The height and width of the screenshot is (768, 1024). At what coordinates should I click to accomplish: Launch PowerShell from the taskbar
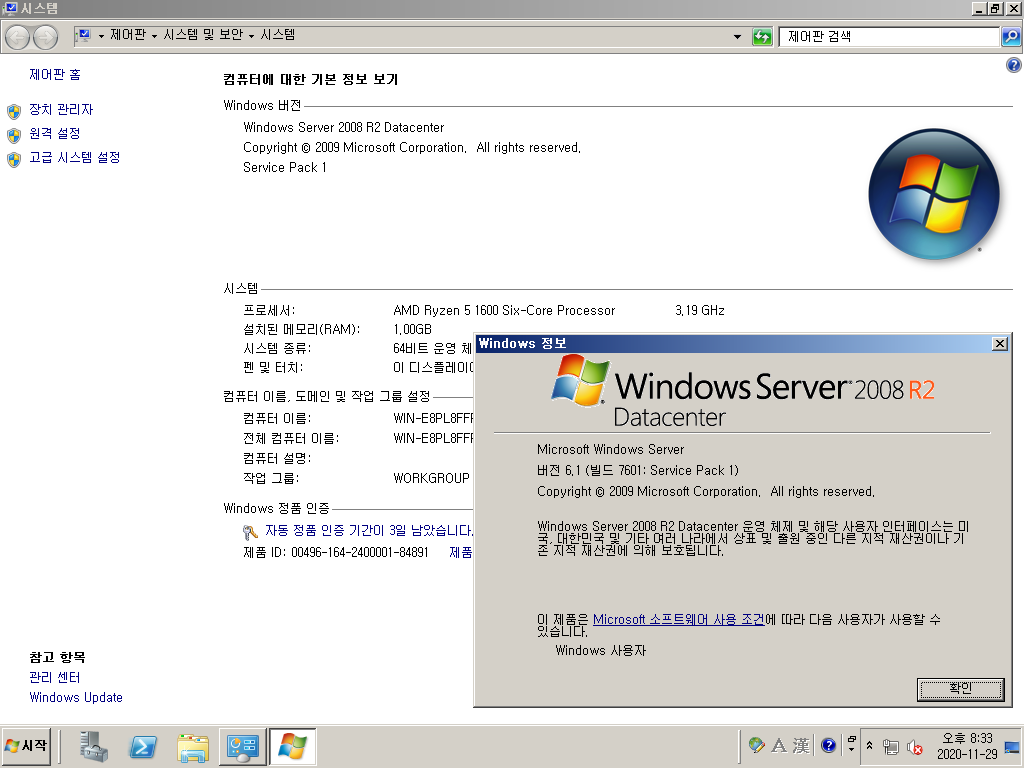click(x=143, y=746)
